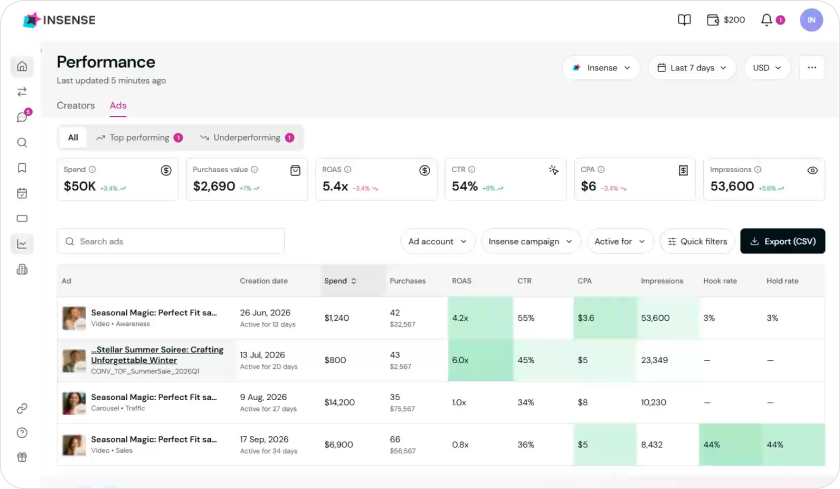Screen dimensions: 840x489
Task: Open the notifications bell
Action: tap(767, 20)
